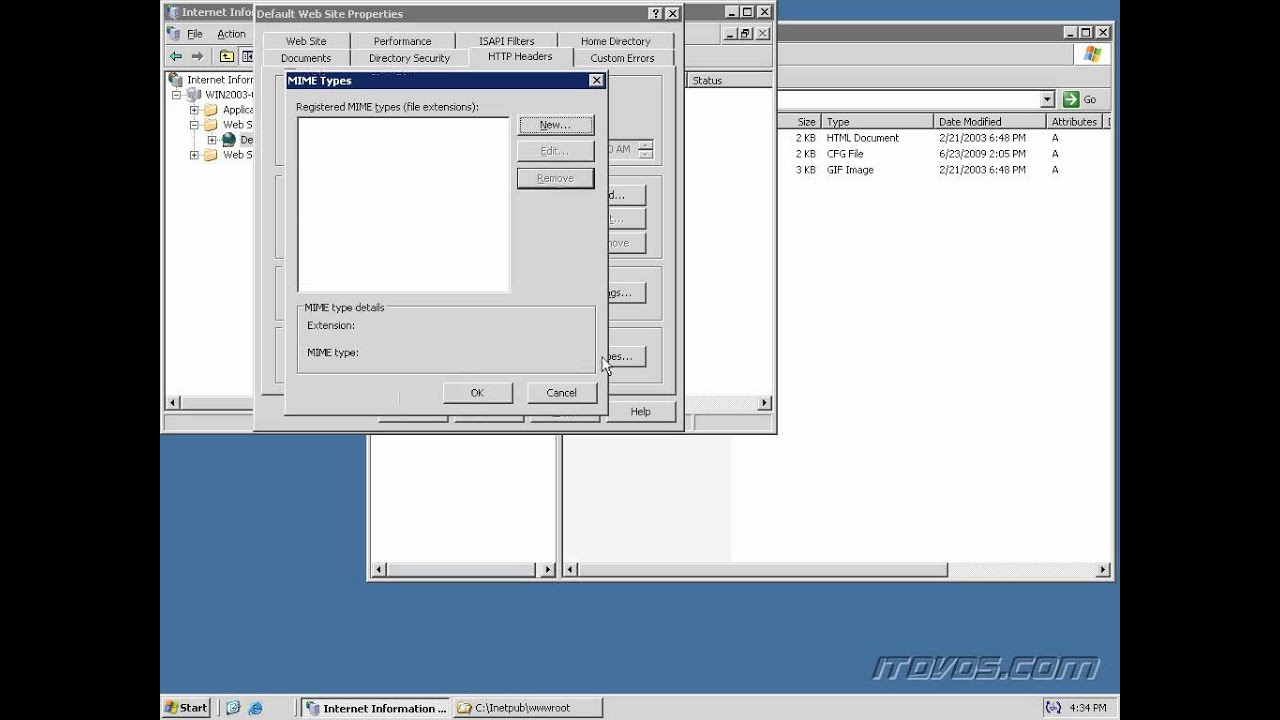This screenshot has height=720, width=1280.
Task: Click Help button in Properties dialog
Action: pyautogui.click(x=640, y=411)
